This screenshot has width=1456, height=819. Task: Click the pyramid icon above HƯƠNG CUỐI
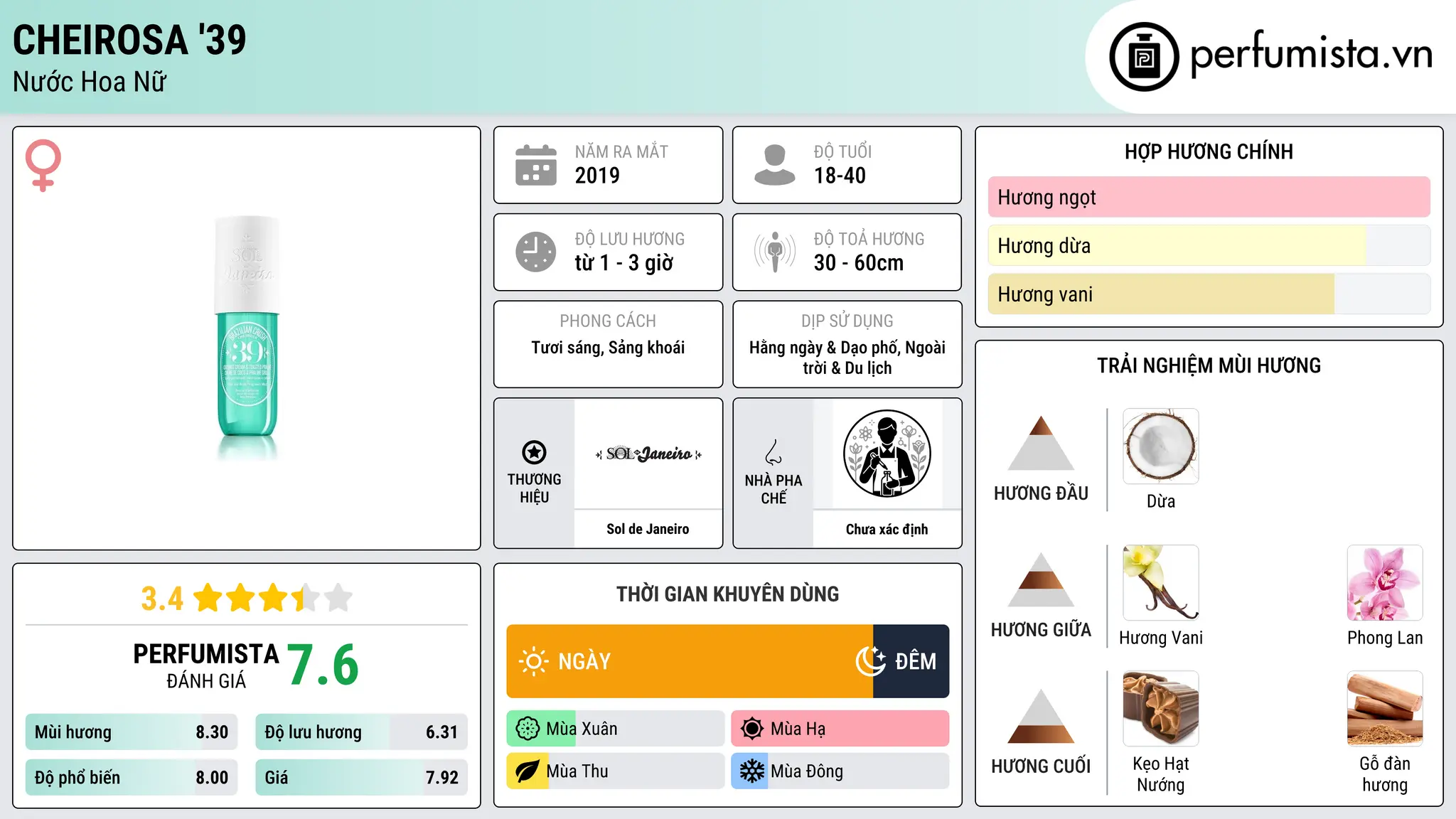(x=1041, y=716)
